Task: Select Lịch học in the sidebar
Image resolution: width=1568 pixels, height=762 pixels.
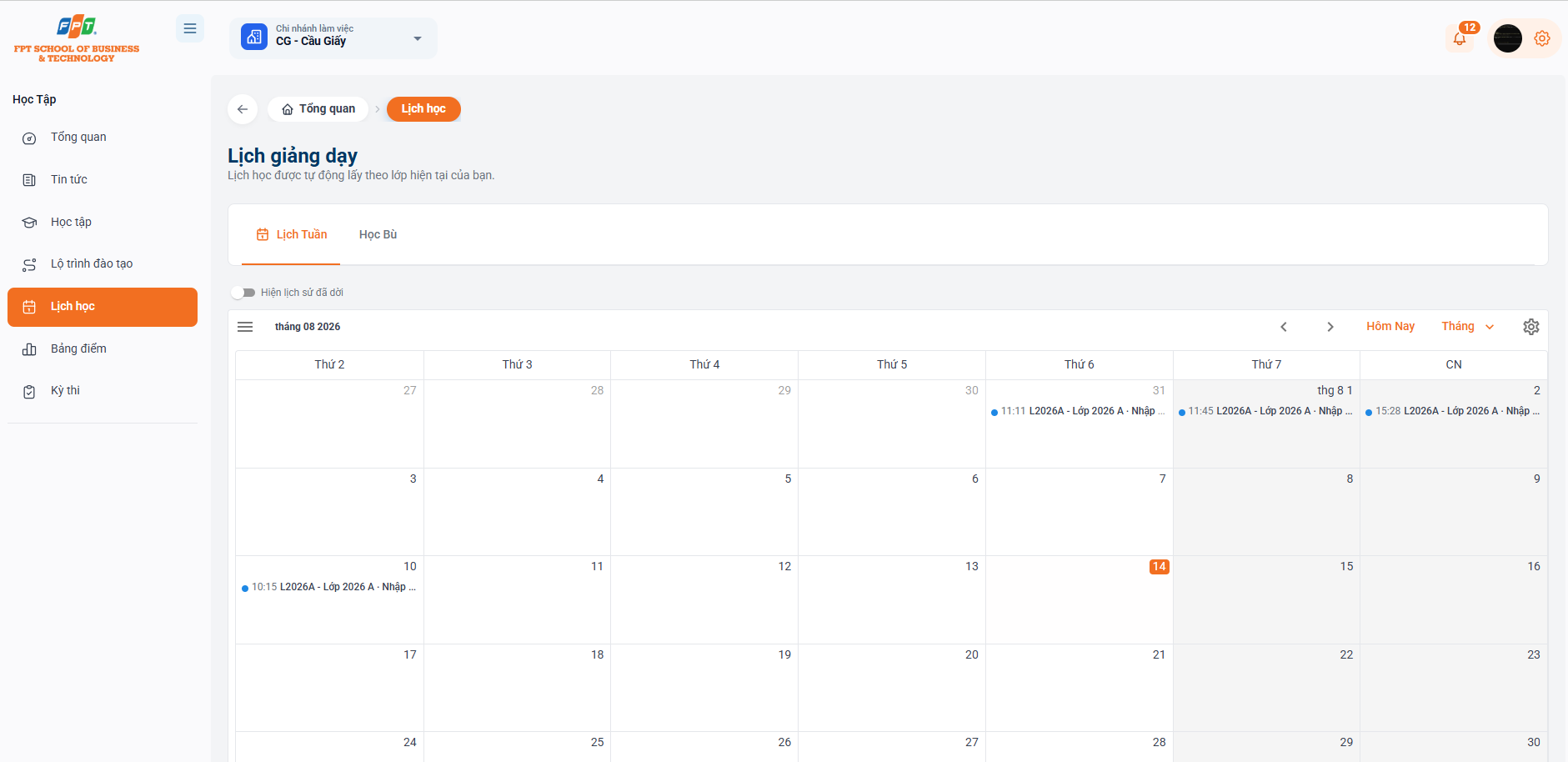Action: [x=103, y=307]
